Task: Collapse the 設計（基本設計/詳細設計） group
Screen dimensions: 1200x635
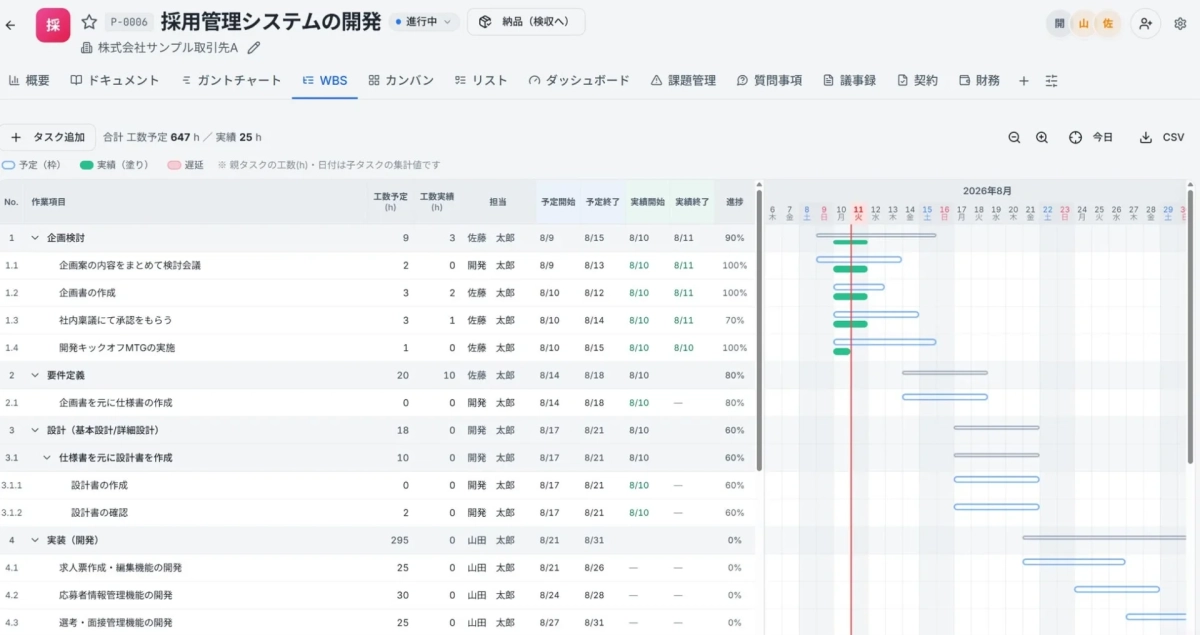Action: (35, 430)
